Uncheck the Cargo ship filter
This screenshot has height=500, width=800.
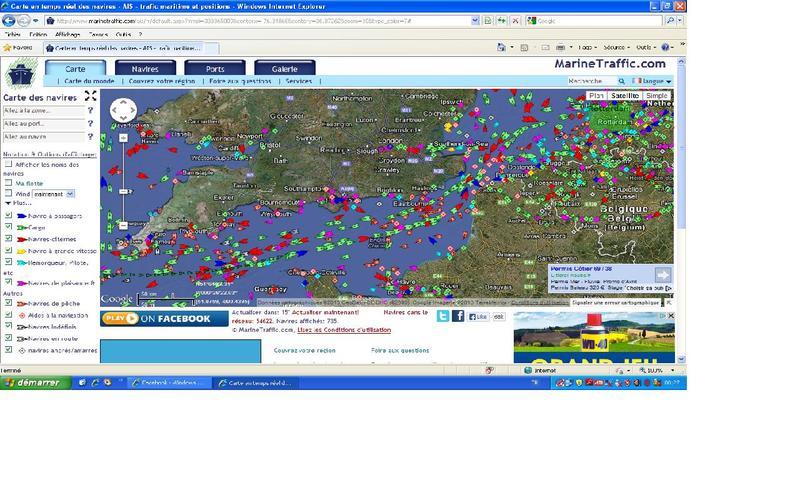[8, 227]
